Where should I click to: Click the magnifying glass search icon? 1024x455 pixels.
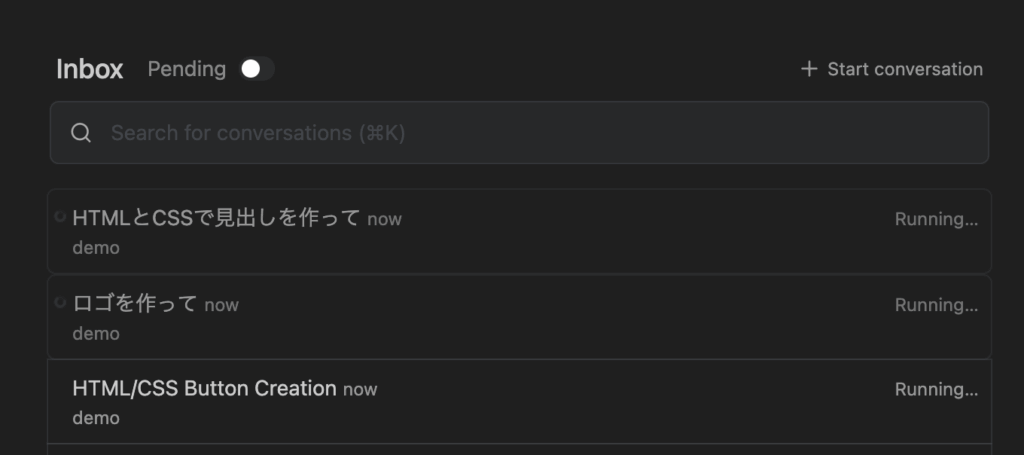[x=82, y=133]
